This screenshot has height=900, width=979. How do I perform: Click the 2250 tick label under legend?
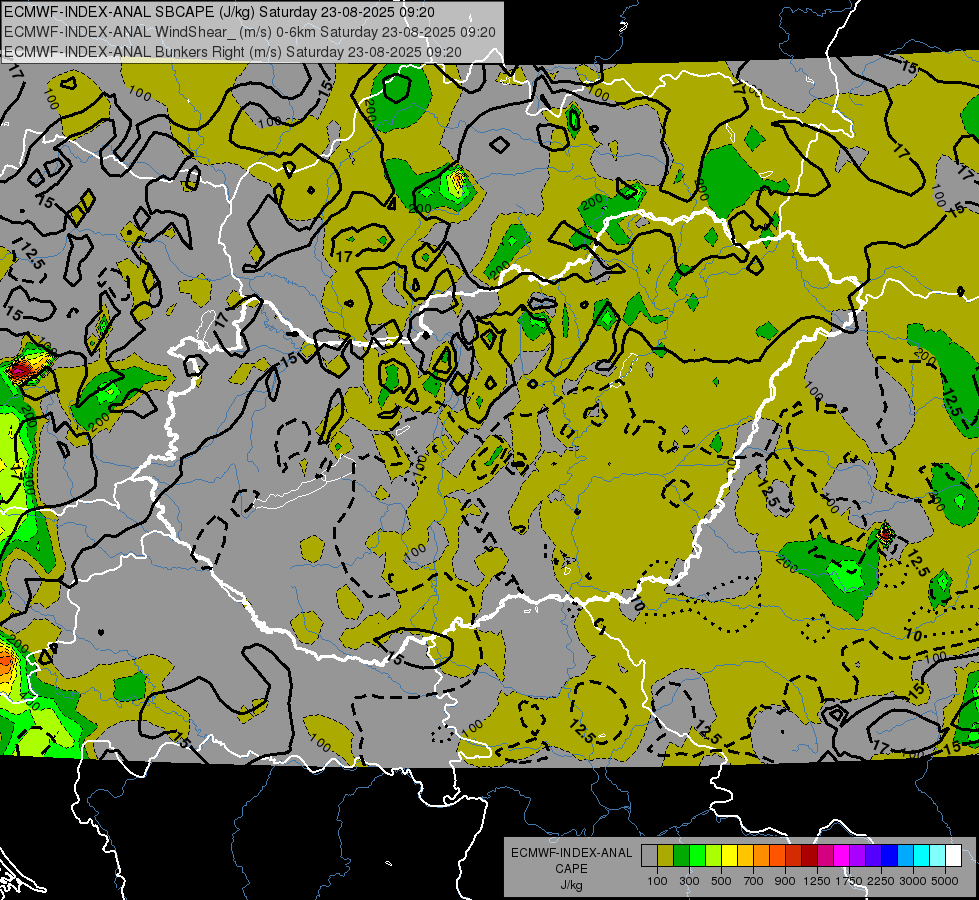[880, 881]
